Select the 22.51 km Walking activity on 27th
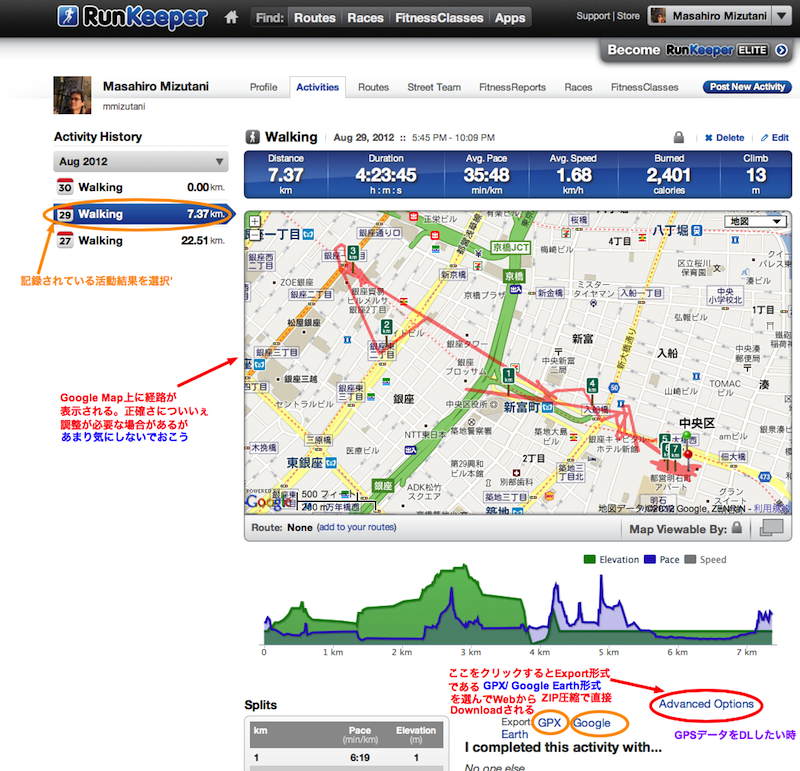800x771 pixels. [x=140, y=240]
